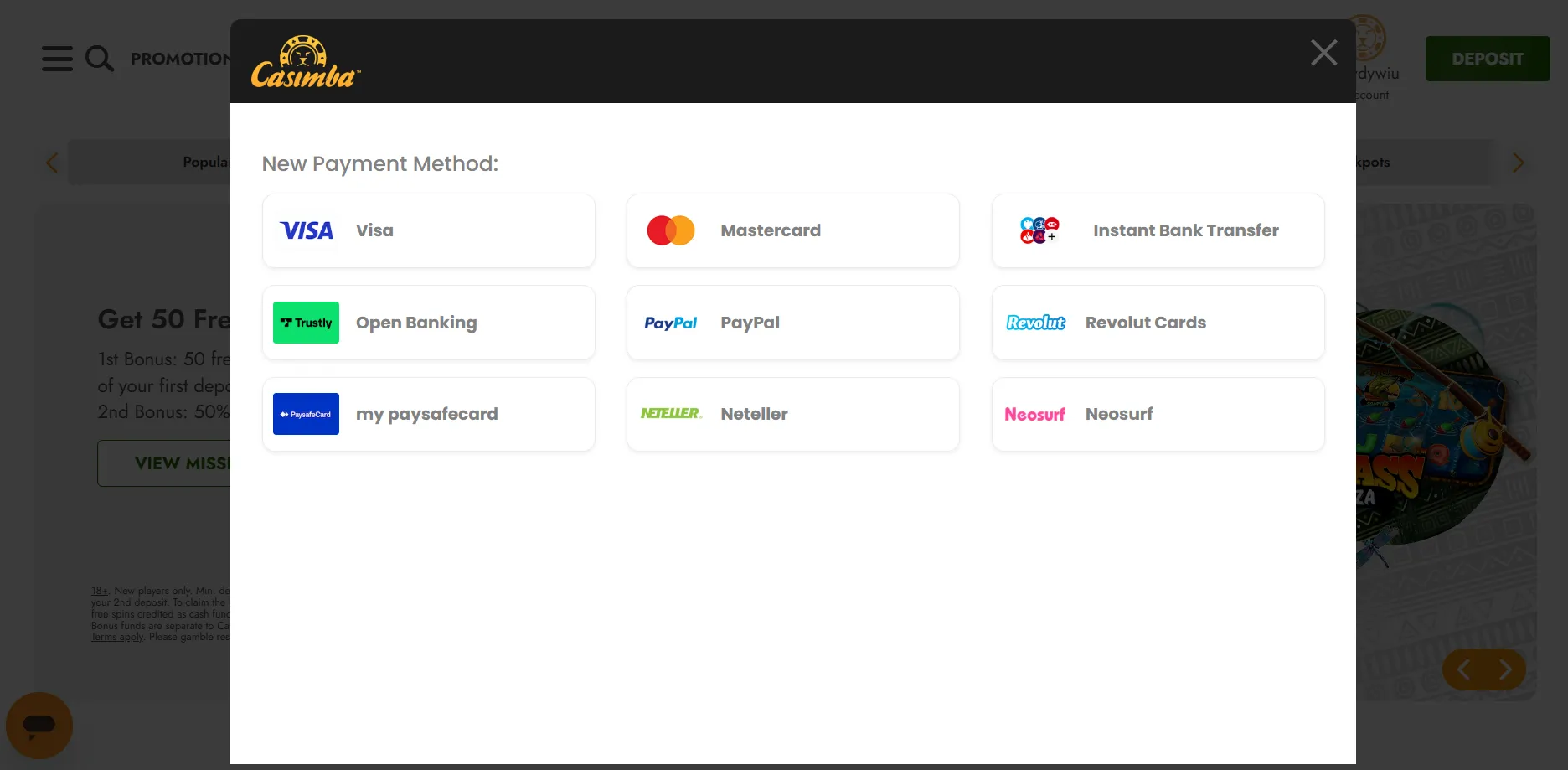
Task: Pick the pink Neosurf logo
Action: tap(1035, 414)
